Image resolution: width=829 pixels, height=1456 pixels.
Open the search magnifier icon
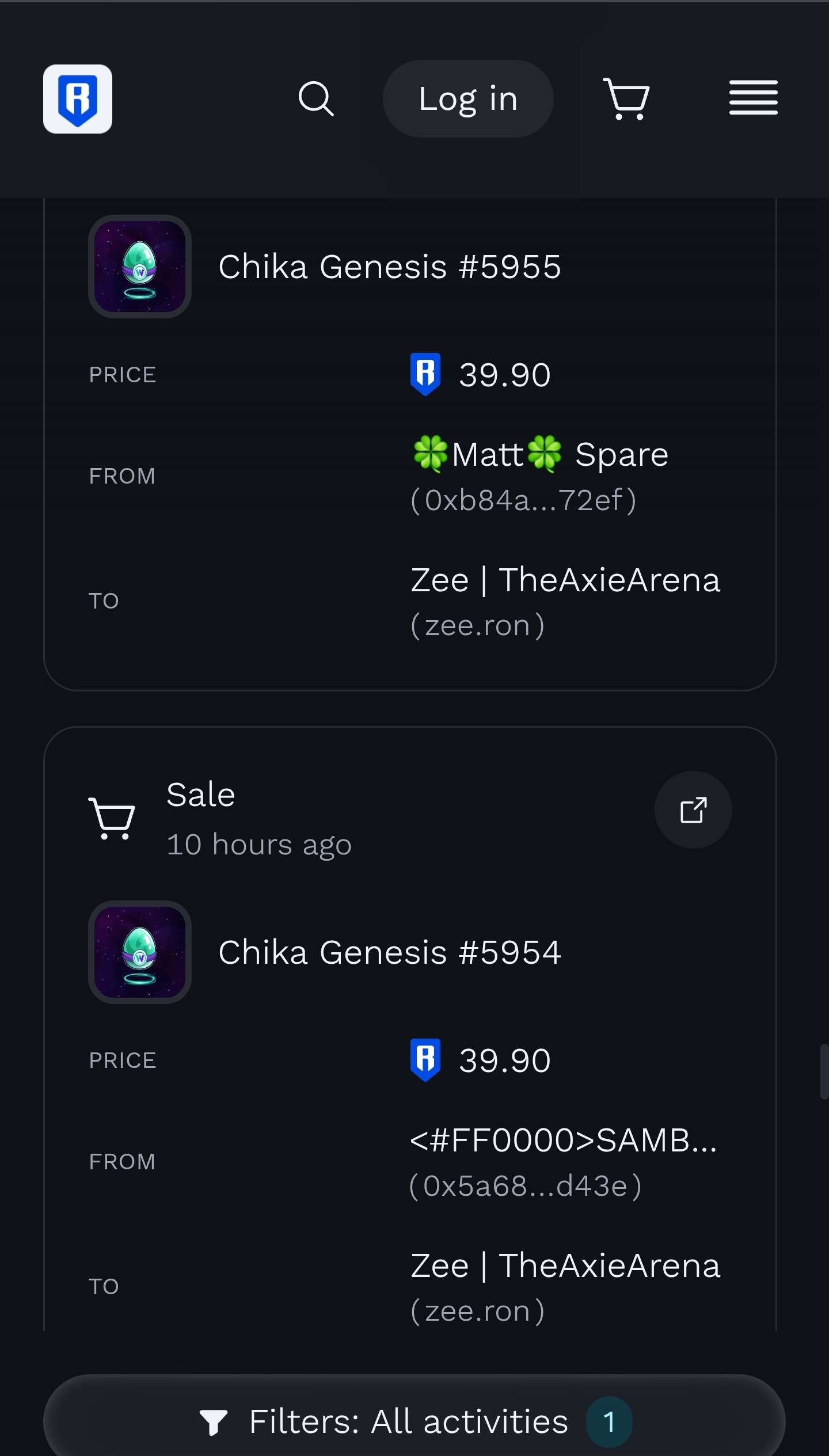coord(316,99)
